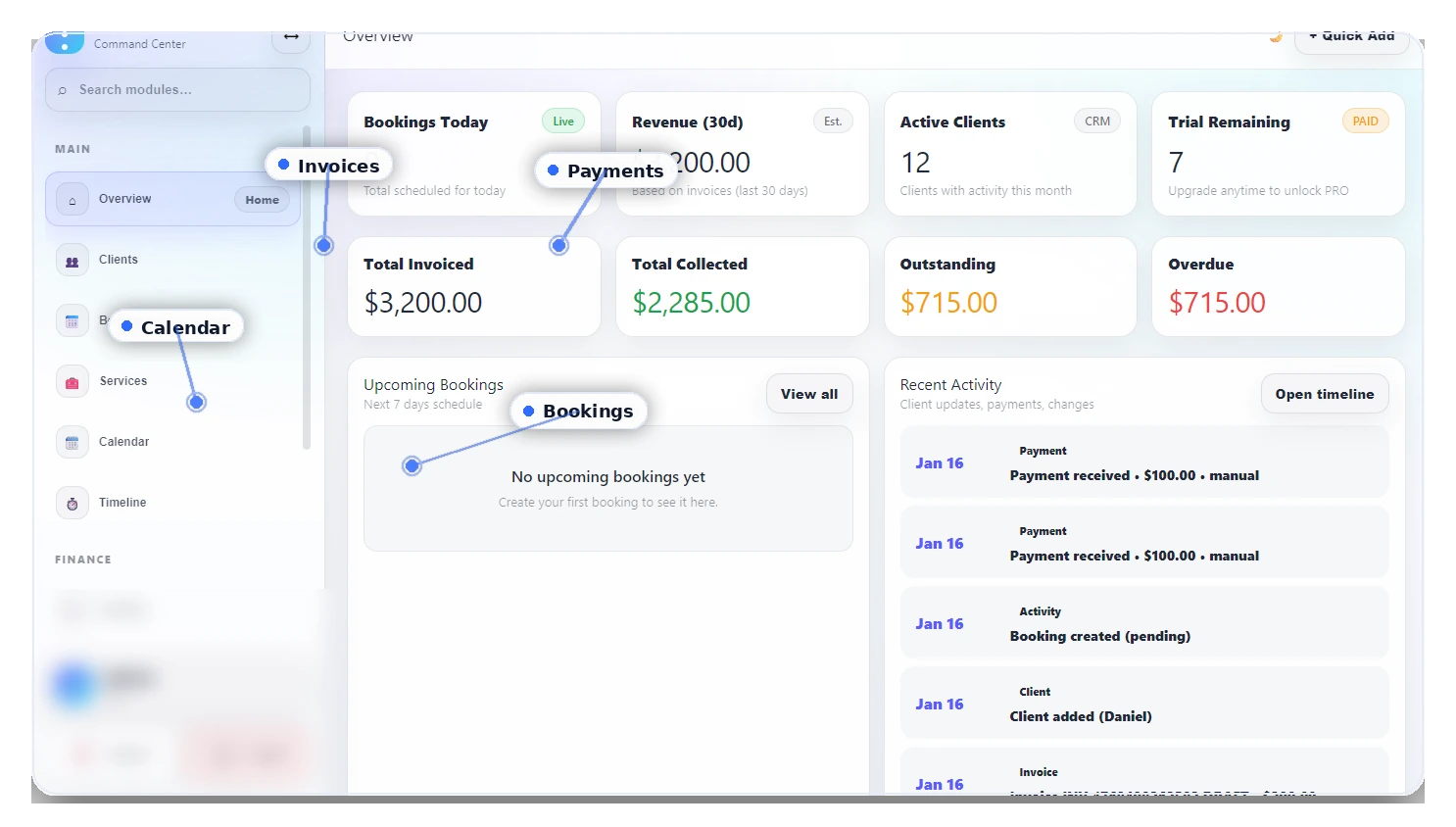Click View all on Upcoming Bookings
Image resolution: width=1456 pixels, height=827 pixels.
tap(809, 393)
